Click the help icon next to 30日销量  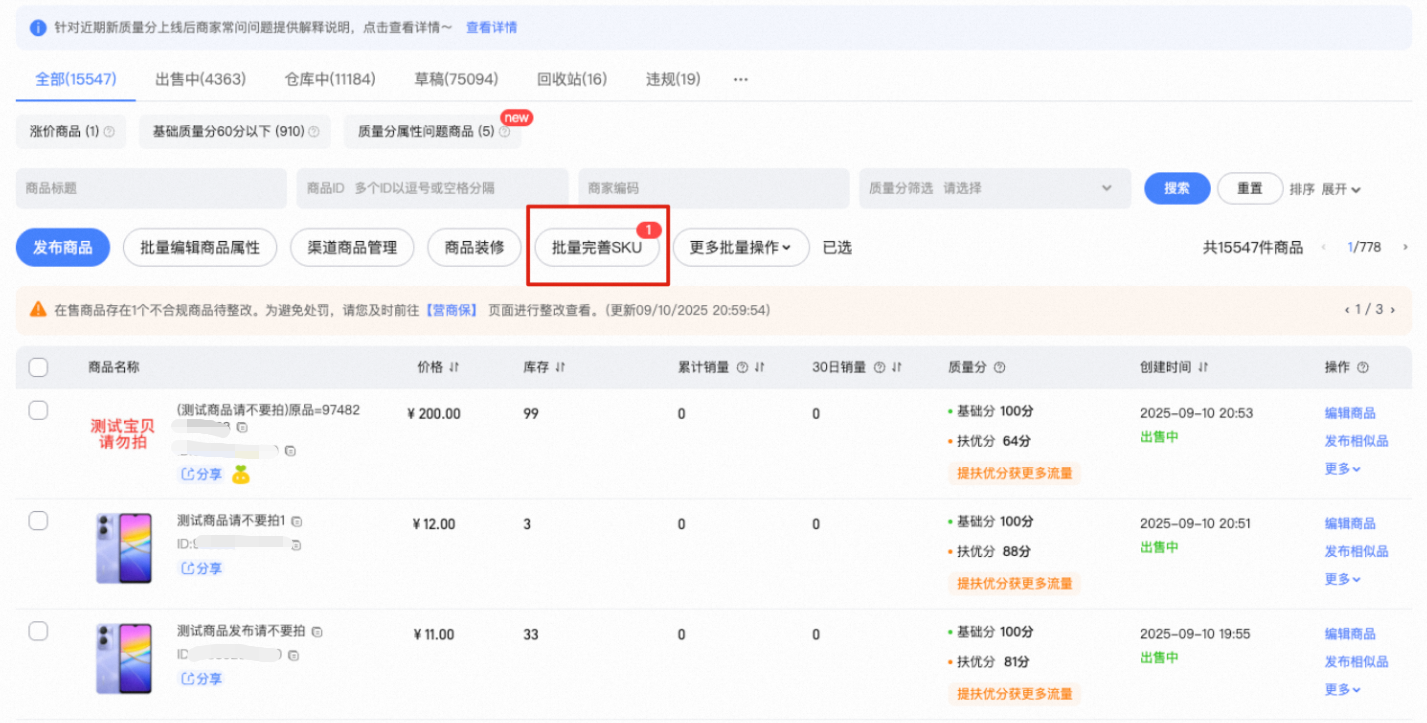pos(879,368)
